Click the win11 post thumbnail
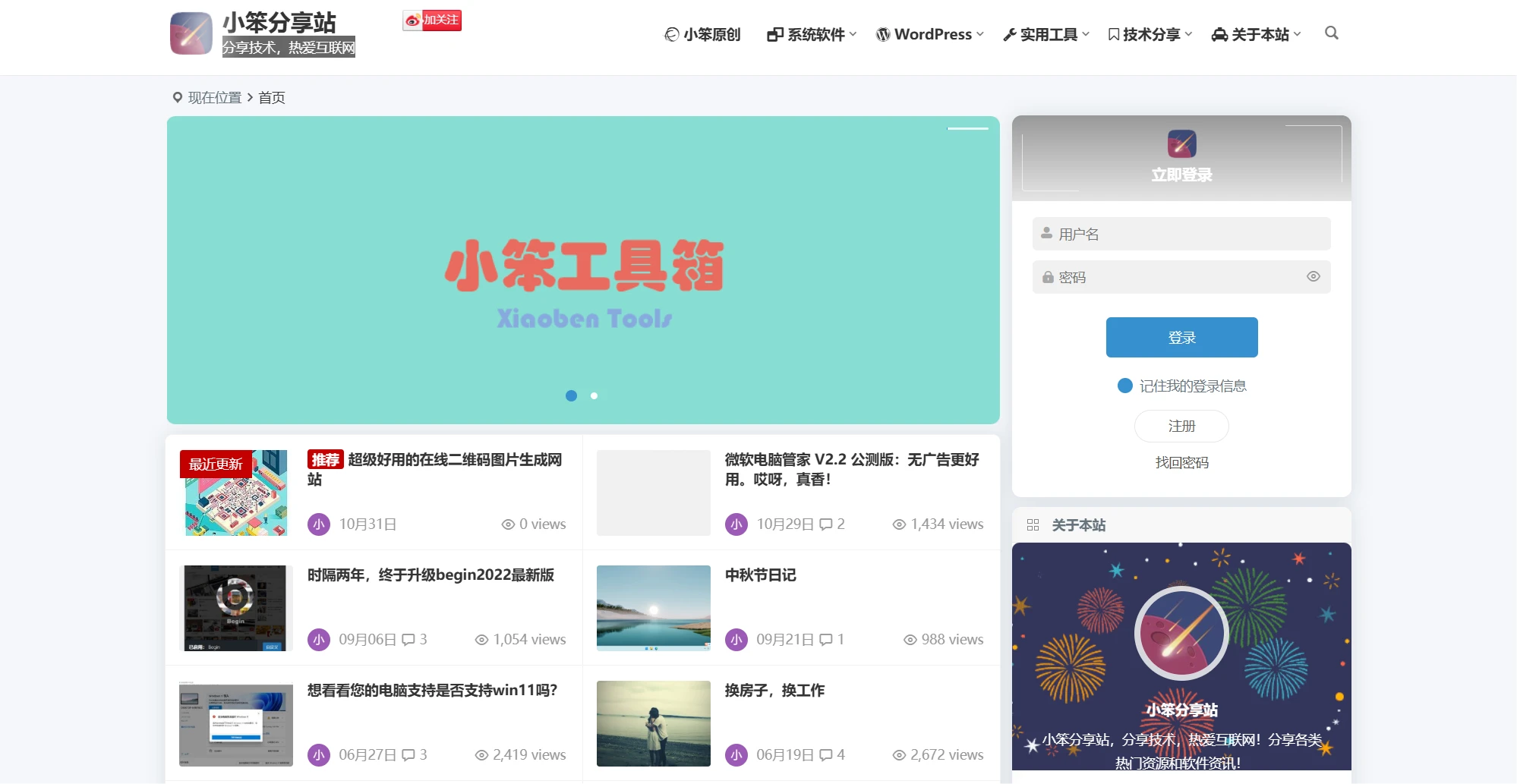The image size is (1517, 784). click(236, 723)
